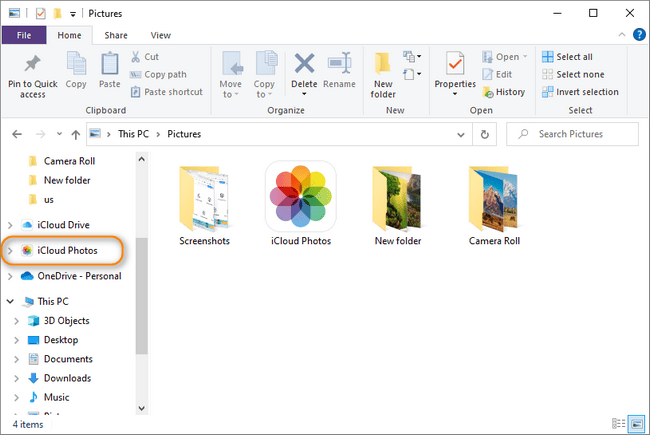
Task: Click the refresh button beside address bar
Action: (x=485, y=134)
